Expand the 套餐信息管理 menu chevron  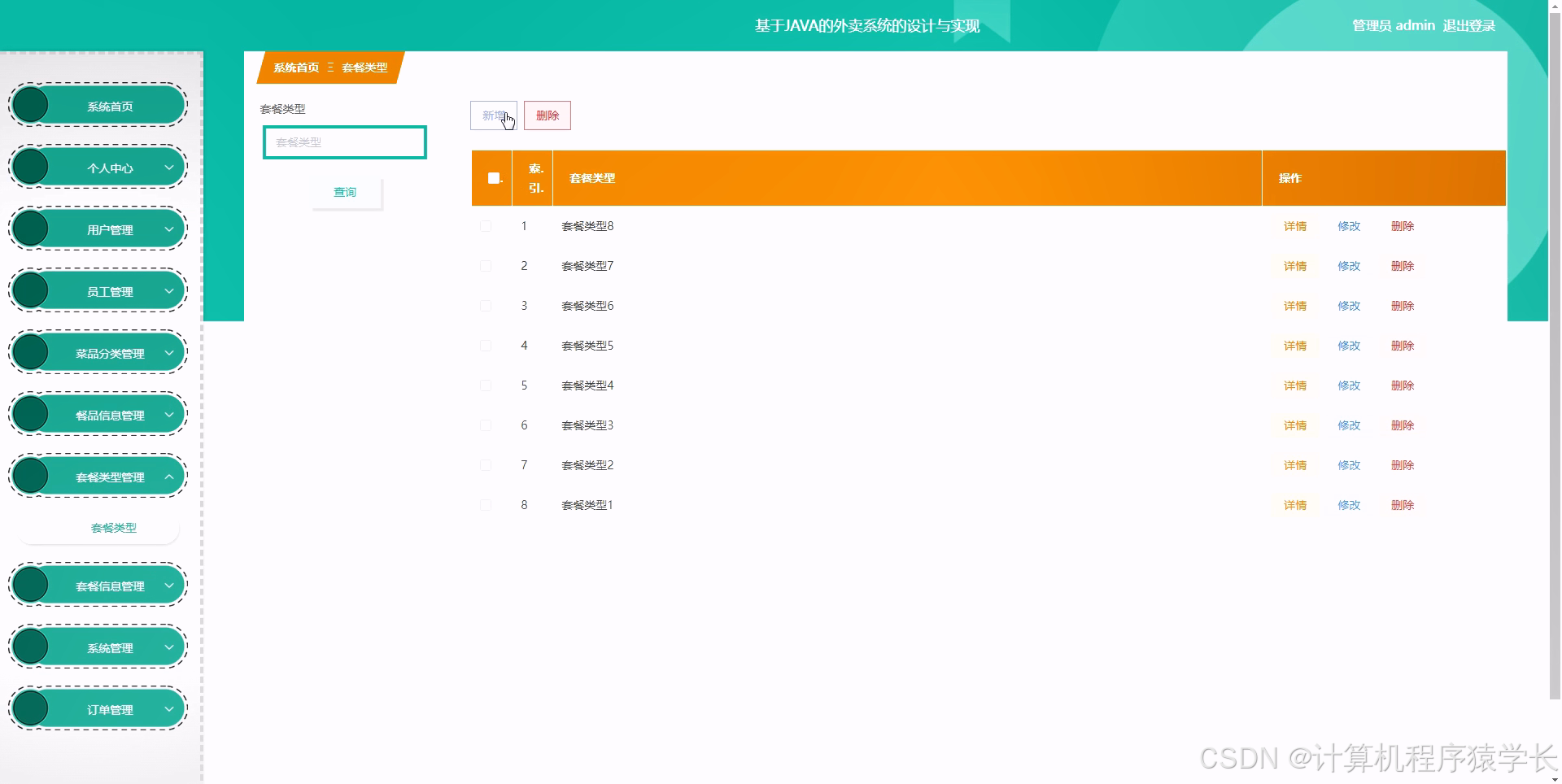point(169,586)
